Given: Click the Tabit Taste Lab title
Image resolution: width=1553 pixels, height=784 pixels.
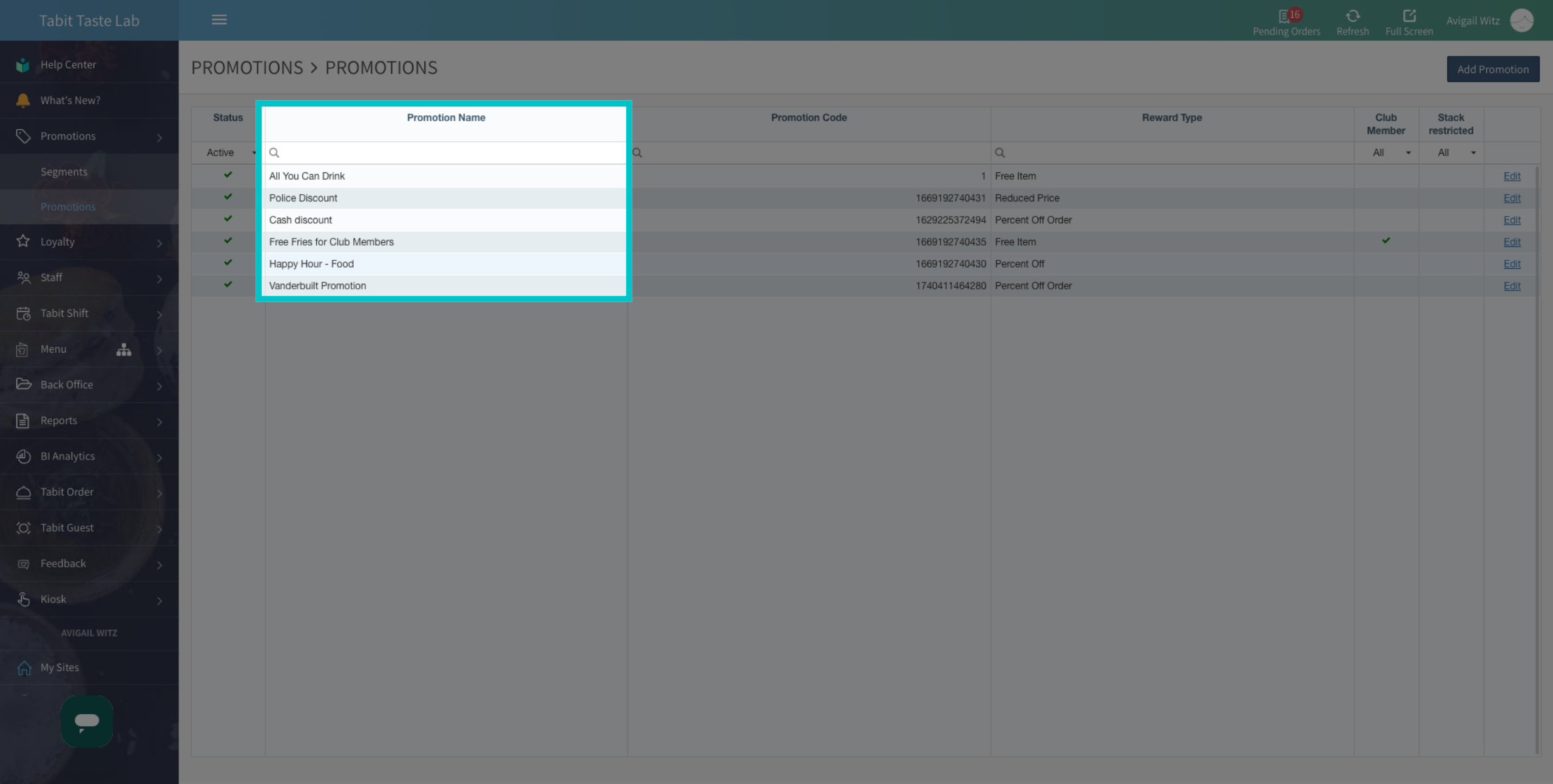Looking at the screenshot, I should [89, 21].
